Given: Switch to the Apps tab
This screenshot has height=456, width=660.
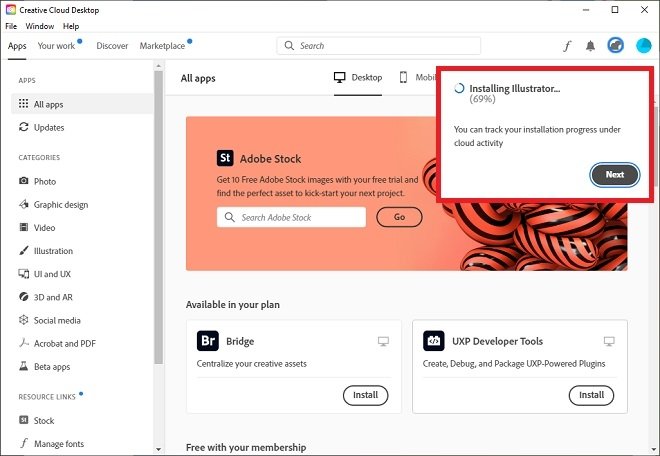Looking at the screenshot, I should (17, 46).
